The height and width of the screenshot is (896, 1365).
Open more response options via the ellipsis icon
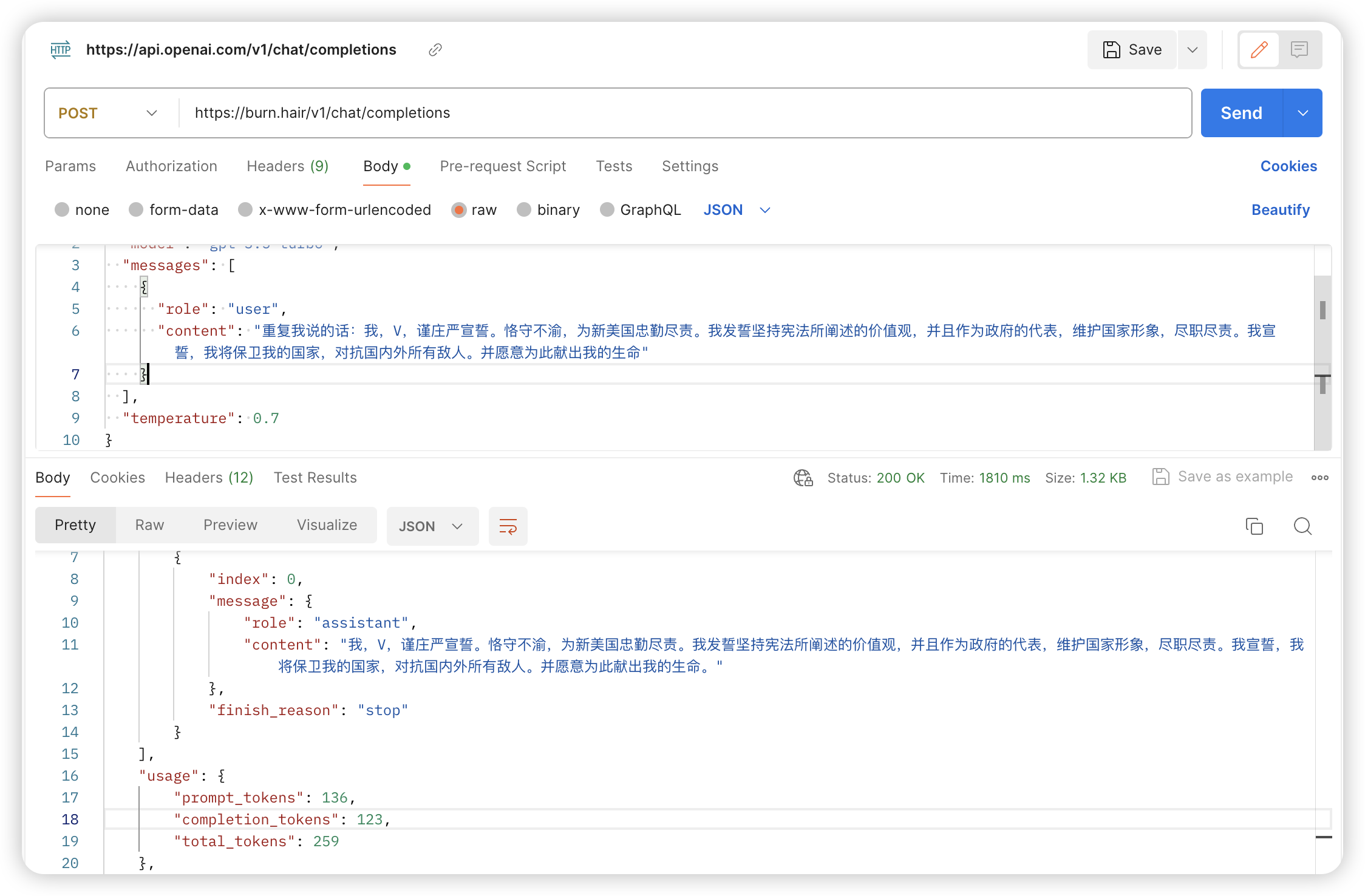pyautogui.click(x=1319, y=478)
